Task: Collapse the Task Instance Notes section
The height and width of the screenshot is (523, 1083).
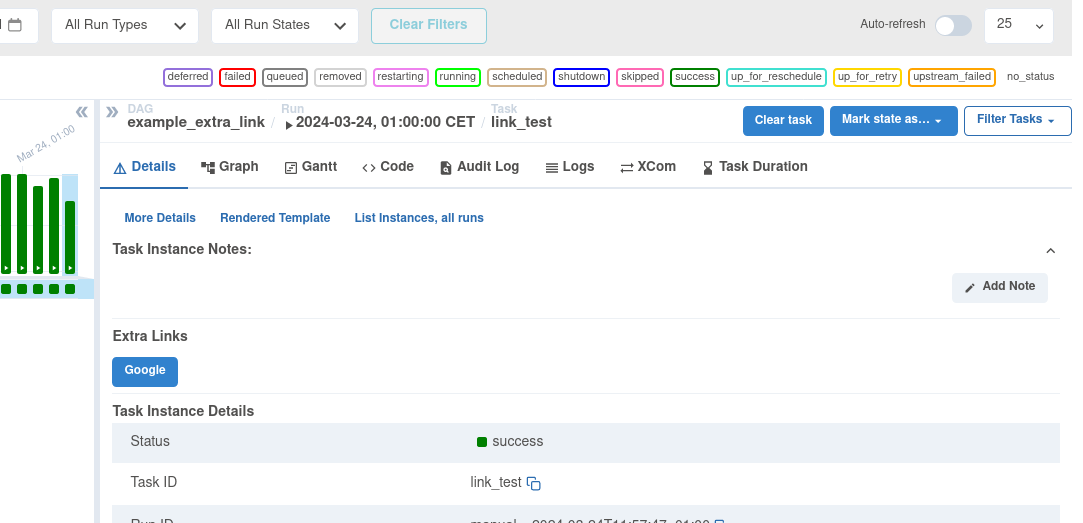Action: pyautogui.click(x=1050, y=250)
